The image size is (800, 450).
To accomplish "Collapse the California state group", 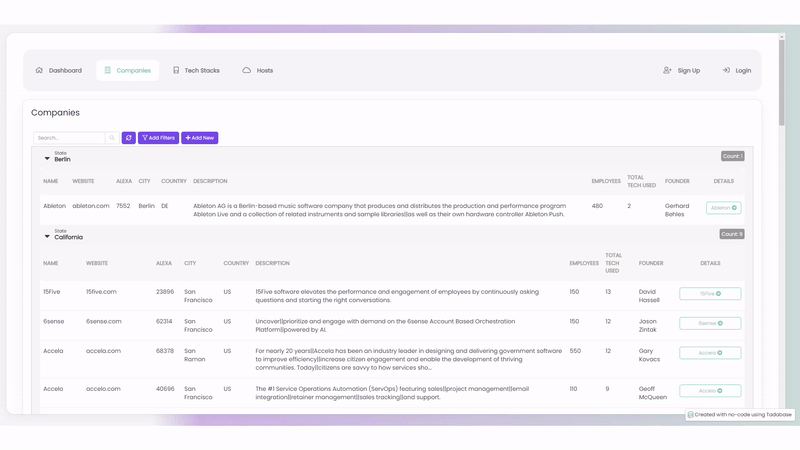I will click(47, 237).
